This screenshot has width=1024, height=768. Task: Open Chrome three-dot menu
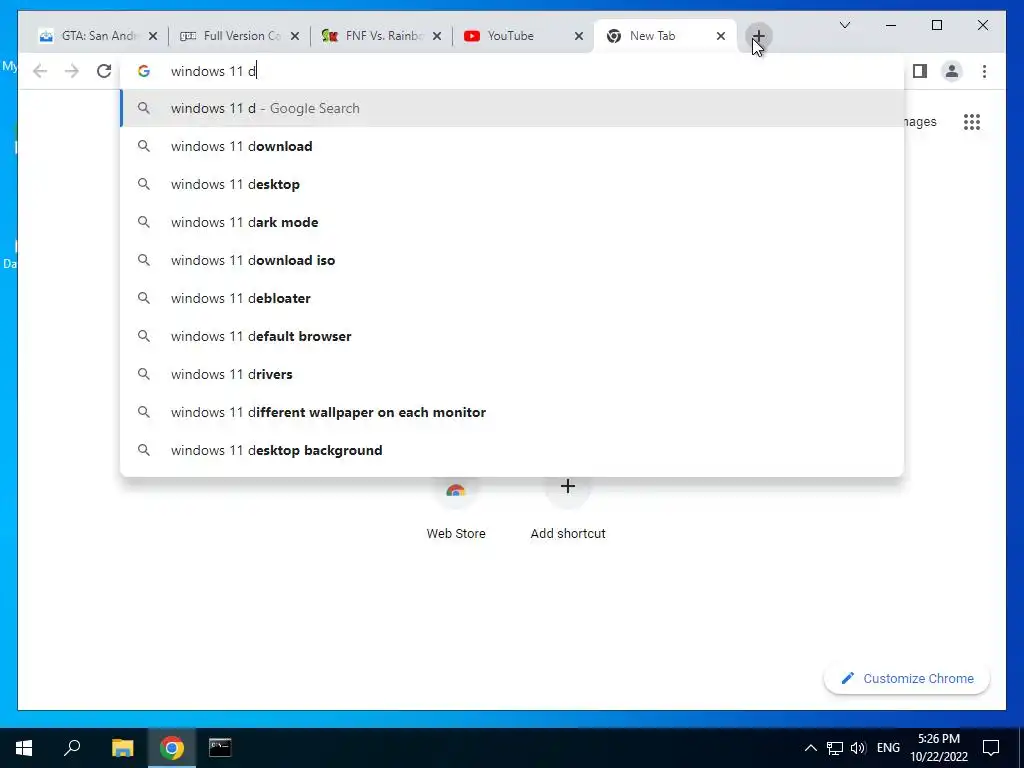(x=984, y=71)
